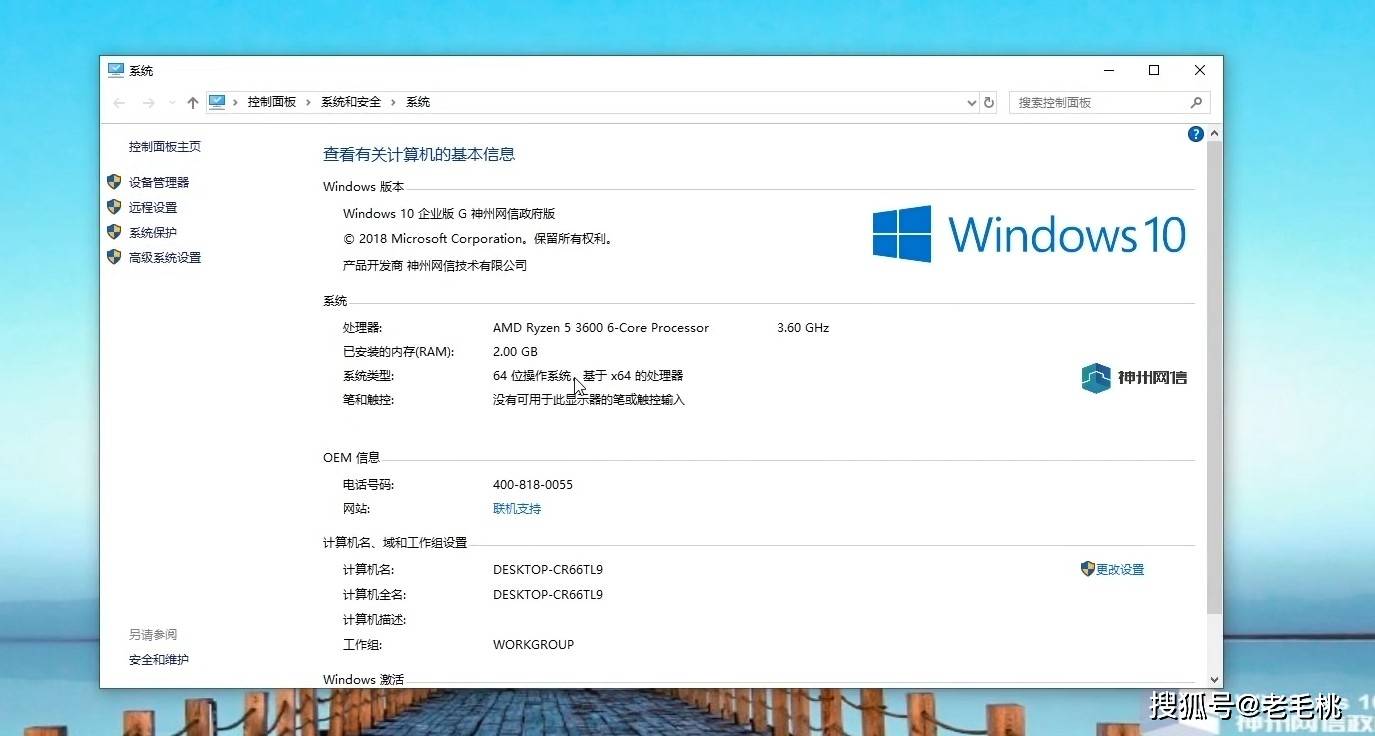Click the phone number 400-818-0055
This screenshot has height=736, width=1375.
tap(533, 485)
